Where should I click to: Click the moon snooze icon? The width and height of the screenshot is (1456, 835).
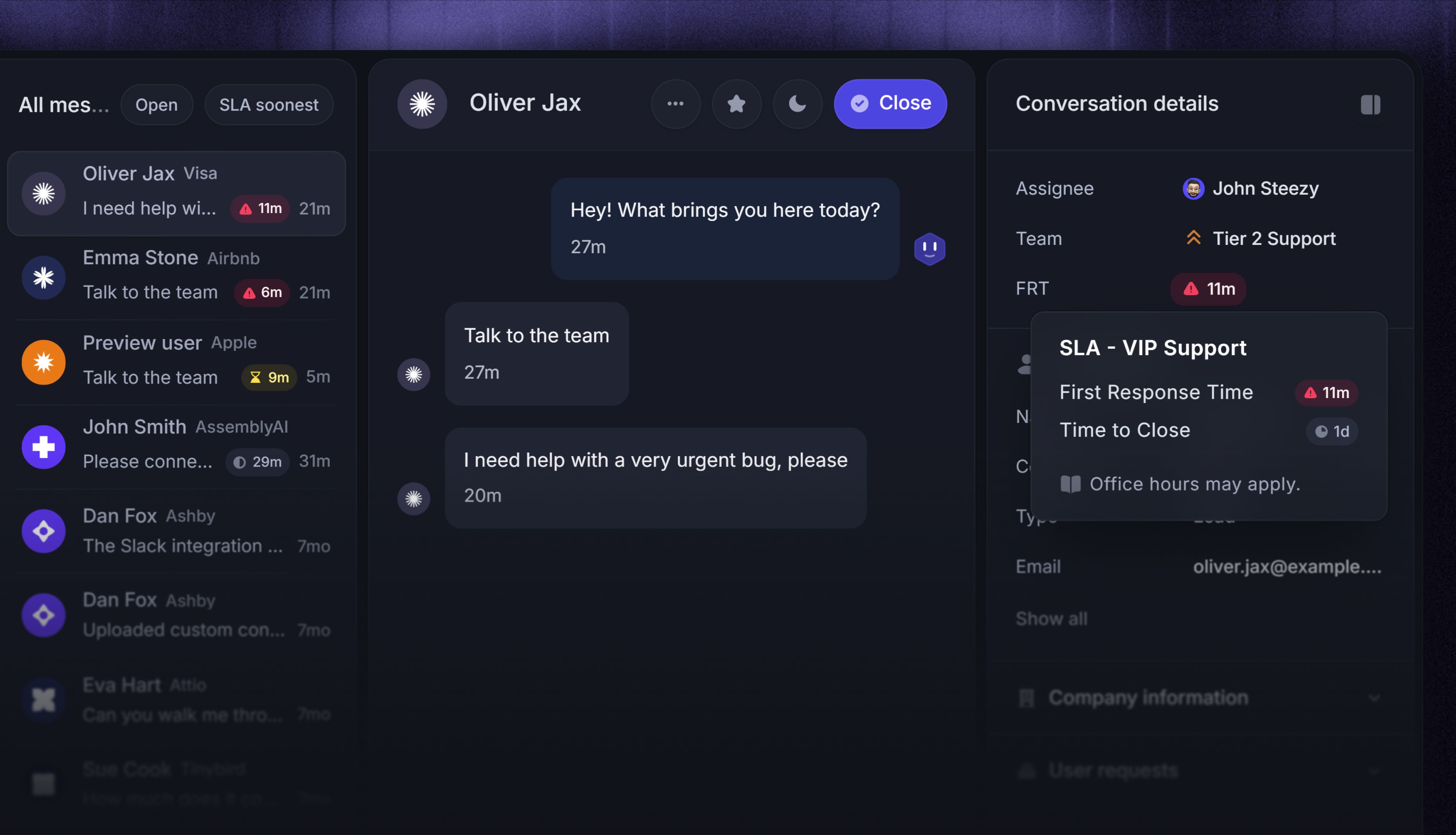(x=797, y=104)
